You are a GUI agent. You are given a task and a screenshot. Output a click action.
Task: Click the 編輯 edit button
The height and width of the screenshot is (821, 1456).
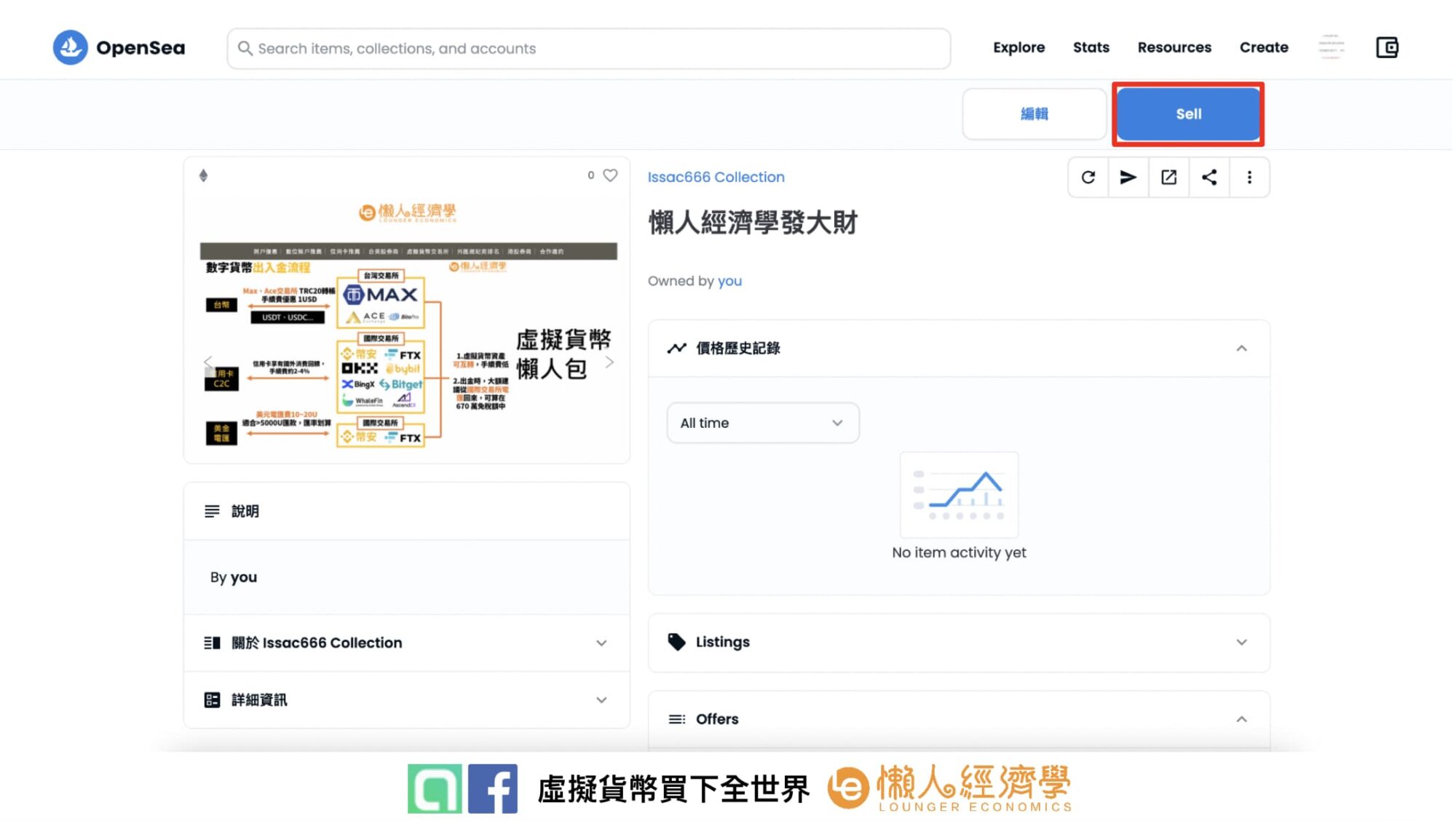pyautogui.click(x=1034, y=114)
